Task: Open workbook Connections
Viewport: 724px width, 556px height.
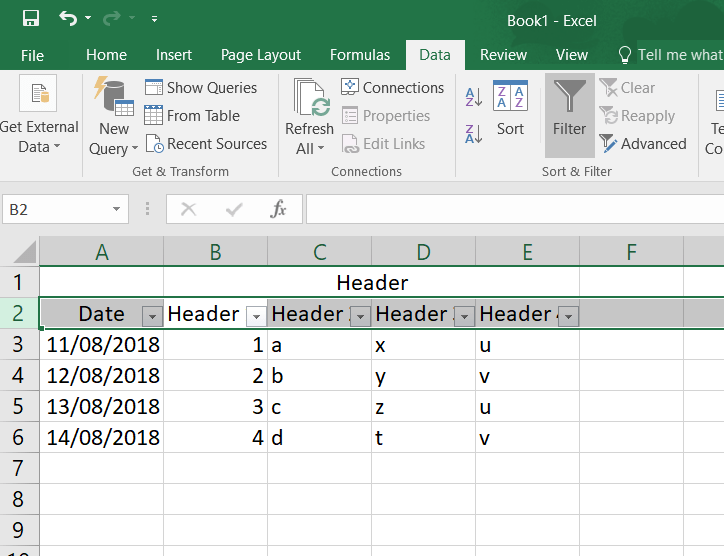Action: (x=392, y=88)
